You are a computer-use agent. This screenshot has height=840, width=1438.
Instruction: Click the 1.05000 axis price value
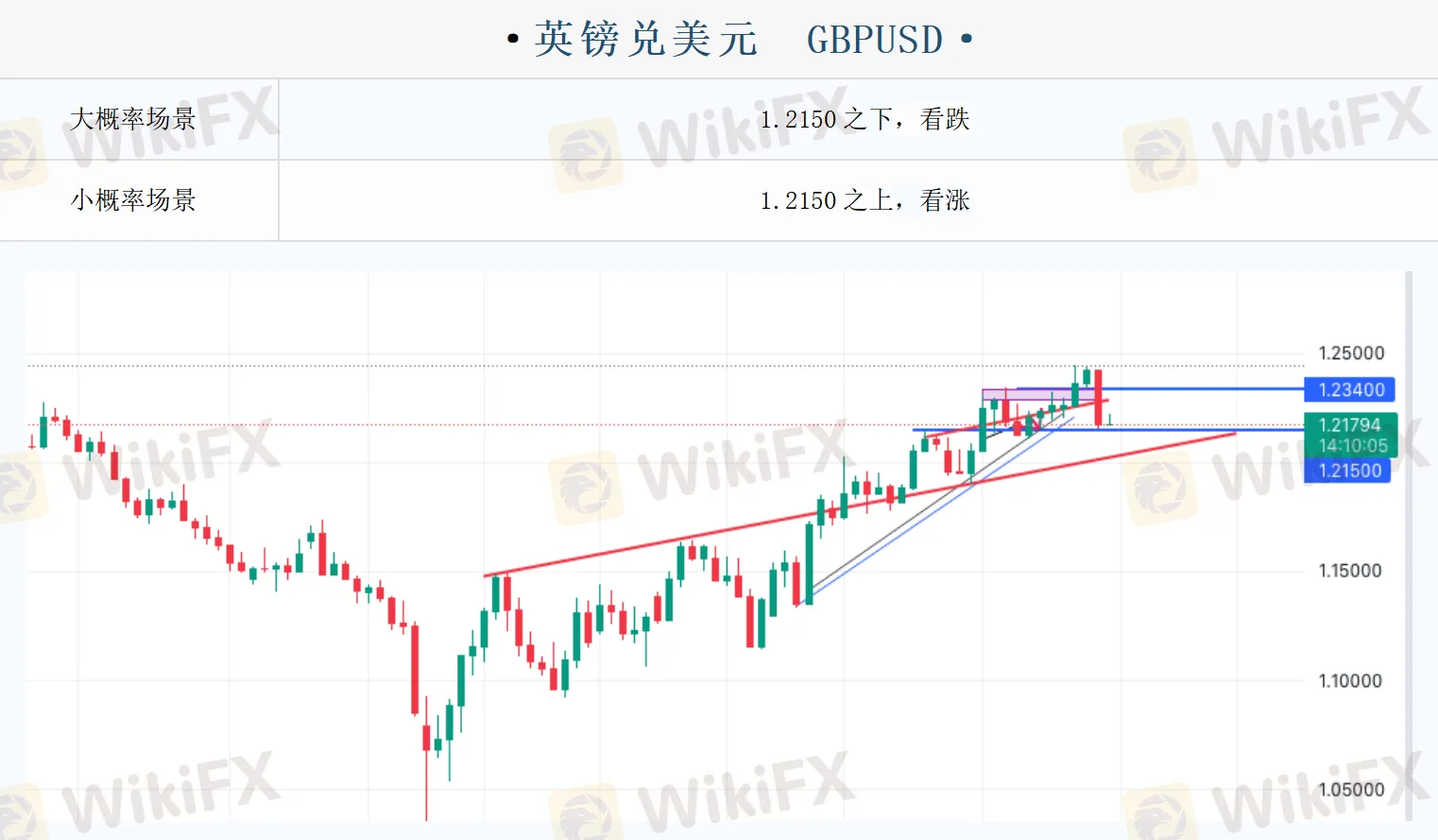[1350, 789]
